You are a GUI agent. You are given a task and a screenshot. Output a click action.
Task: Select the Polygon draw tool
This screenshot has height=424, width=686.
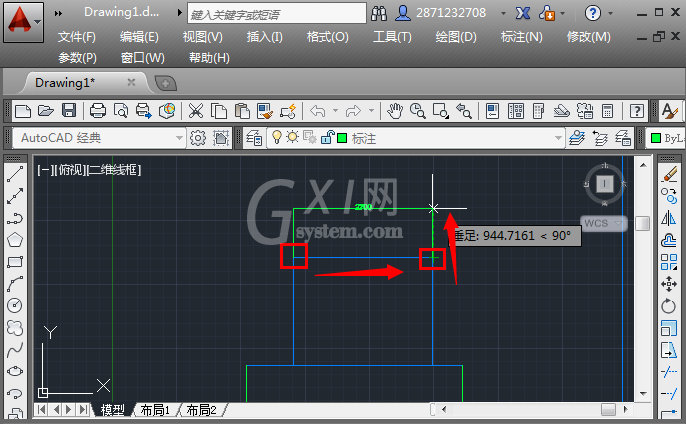click(x=15, y=240)
